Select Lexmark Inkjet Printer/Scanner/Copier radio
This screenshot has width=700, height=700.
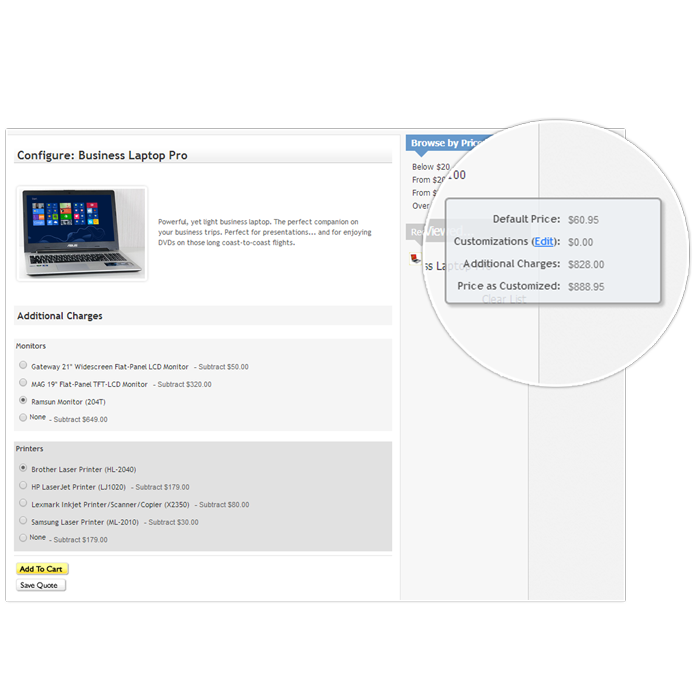tap(23, 503)
